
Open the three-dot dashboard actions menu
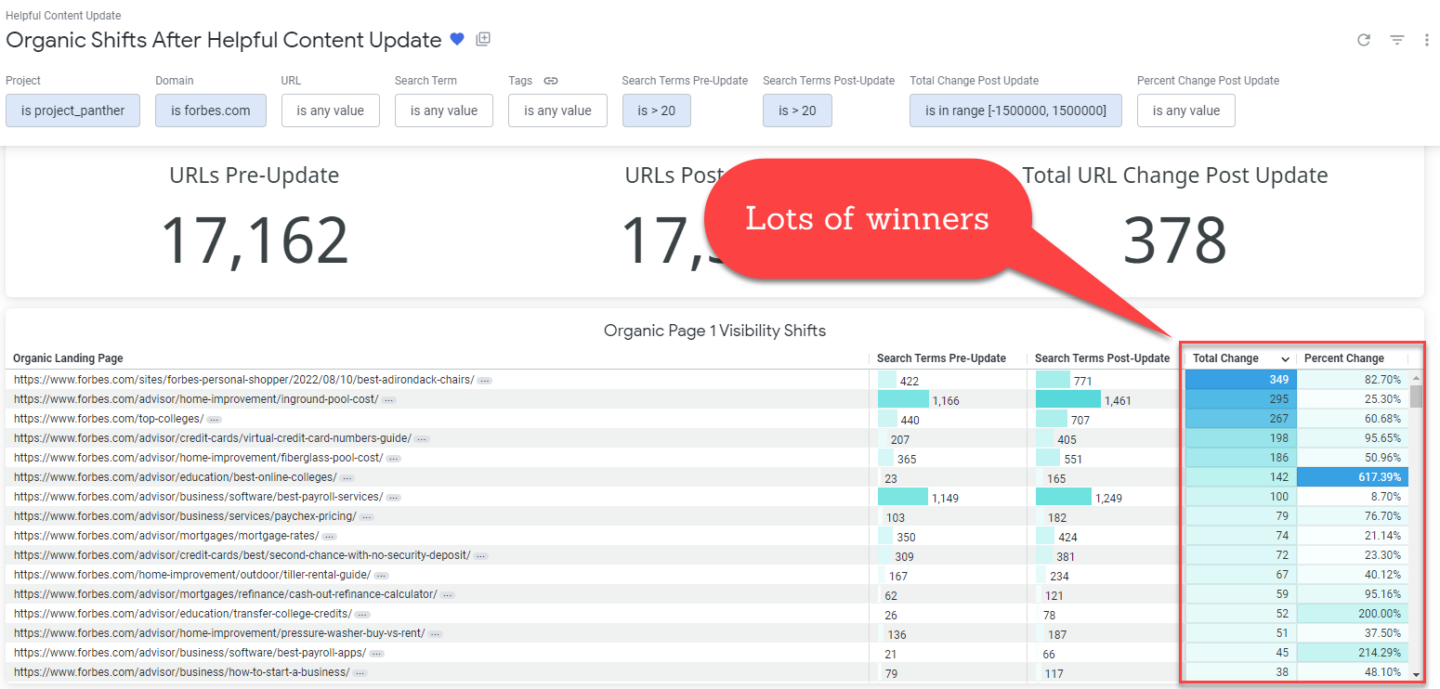coord(1427,40)
